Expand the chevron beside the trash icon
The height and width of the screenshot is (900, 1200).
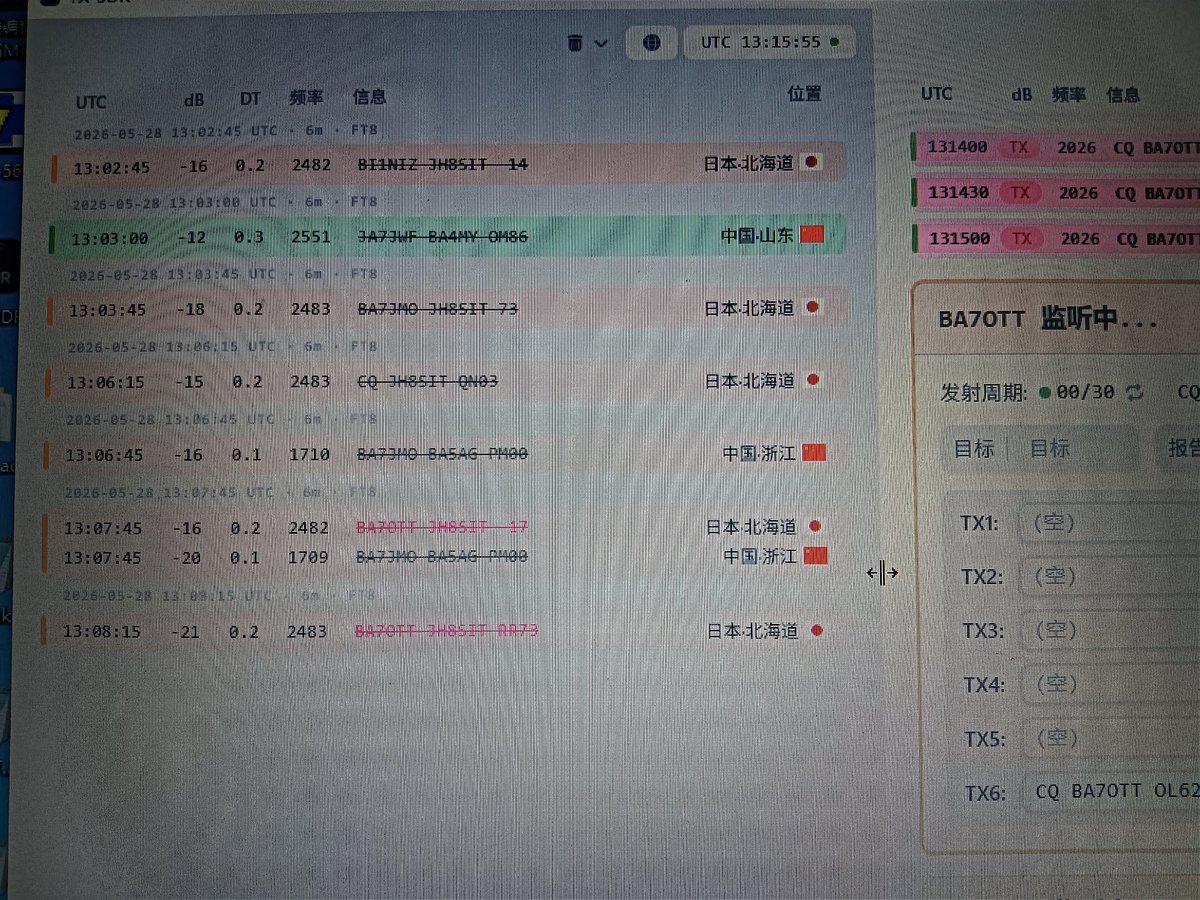coord(601,43)
